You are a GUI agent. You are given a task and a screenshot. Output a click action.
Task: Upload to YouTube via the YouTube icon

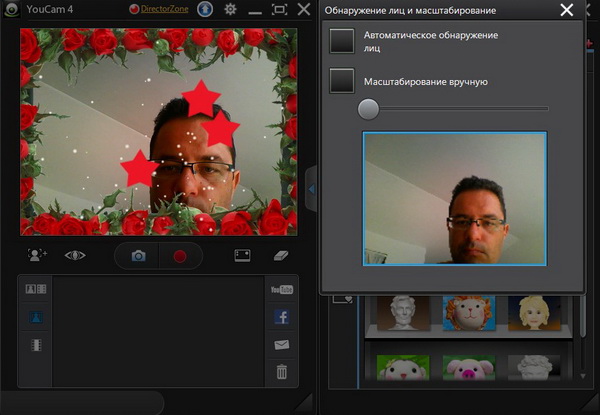click(x=281, y=290)
